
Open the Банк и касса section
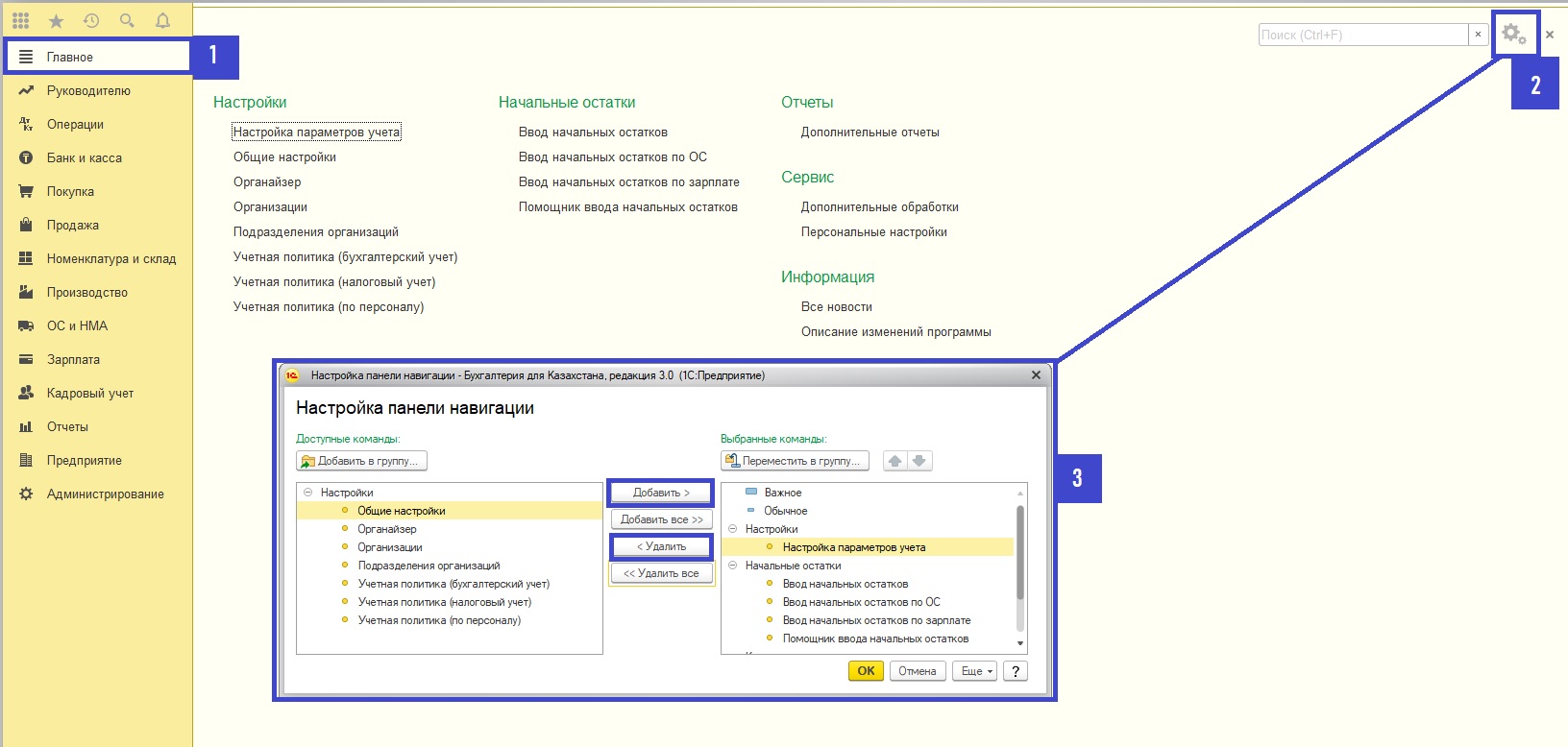97,157
